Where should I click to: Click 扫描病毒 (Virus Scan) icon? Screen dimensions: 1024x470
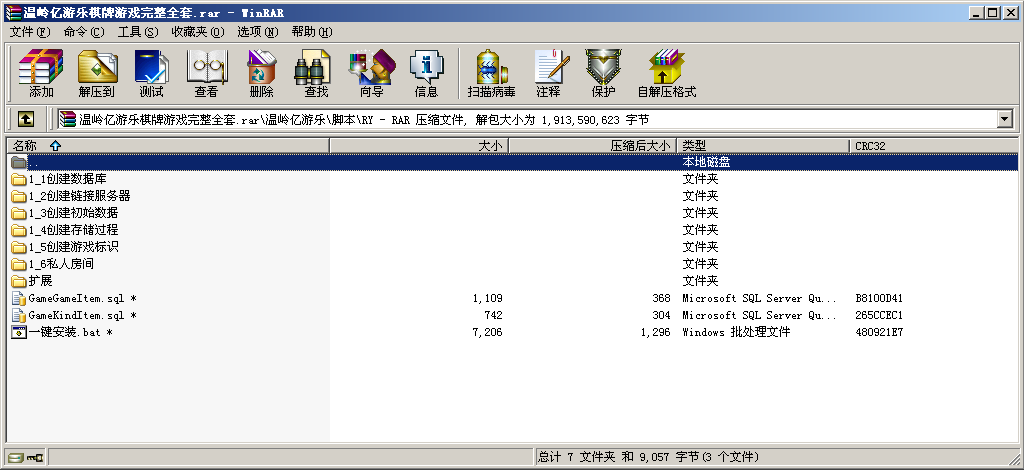[491, 74]
